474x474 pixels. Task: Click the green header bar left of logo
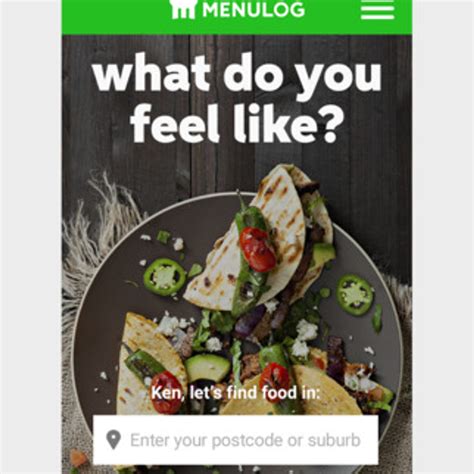[x=115, y=17]
